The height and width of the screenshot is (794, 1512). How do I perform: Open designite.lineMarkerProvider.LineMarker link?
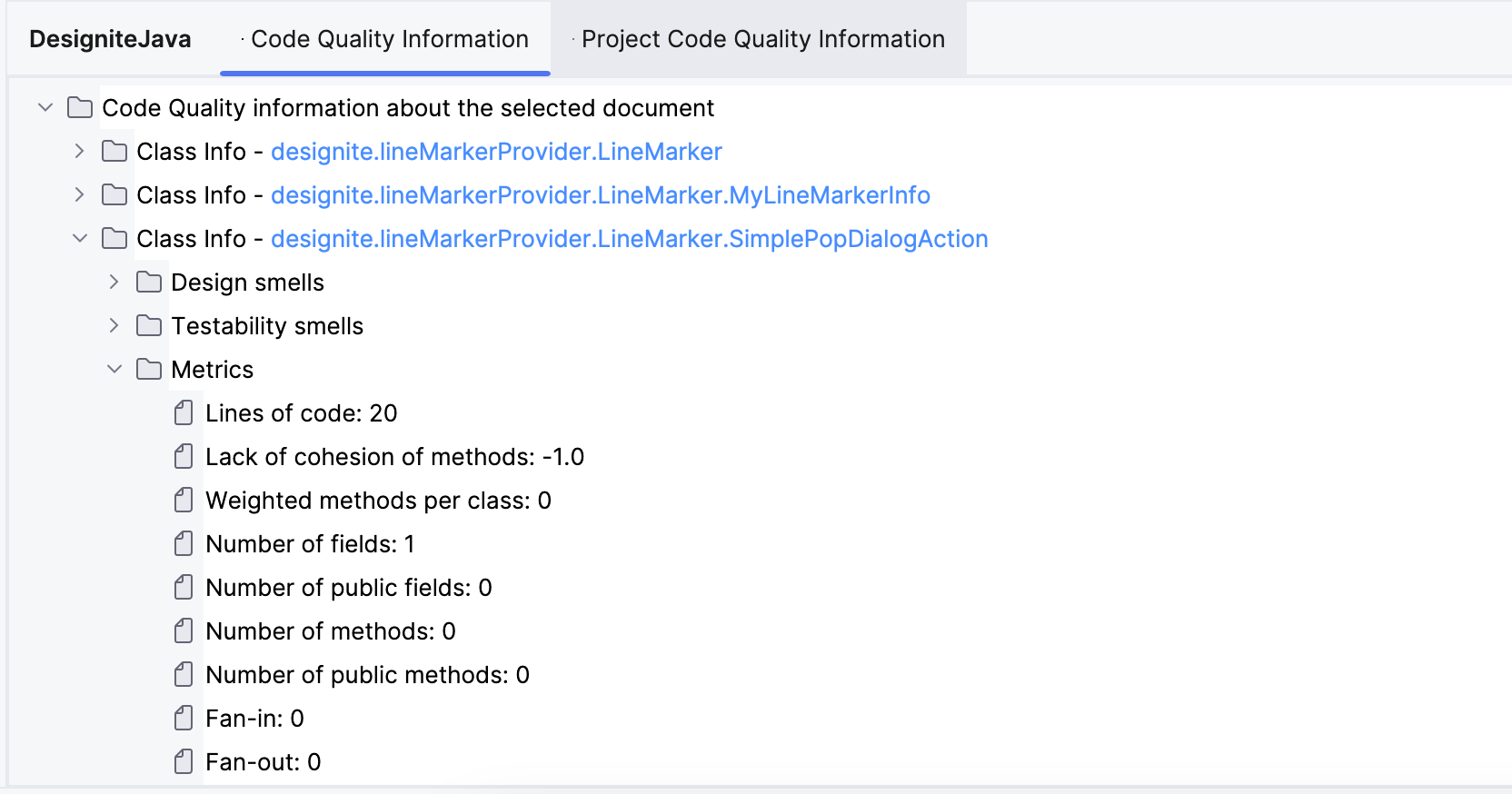pyautogui.click(x=496, y=152)
